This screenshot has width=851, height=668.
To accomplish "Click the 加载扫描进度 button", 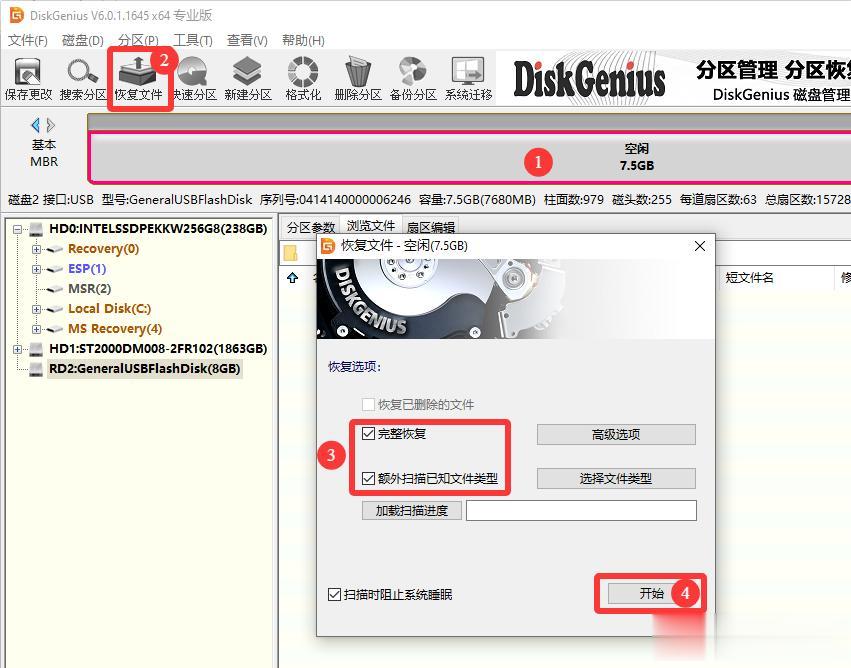I will pos(411,510).
